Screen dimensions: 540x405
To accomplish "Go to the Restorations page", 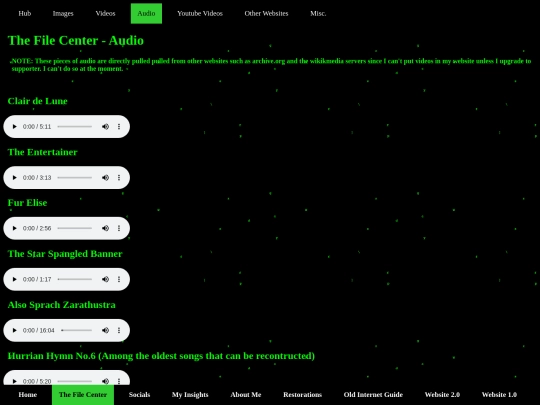I will [303, 395].
